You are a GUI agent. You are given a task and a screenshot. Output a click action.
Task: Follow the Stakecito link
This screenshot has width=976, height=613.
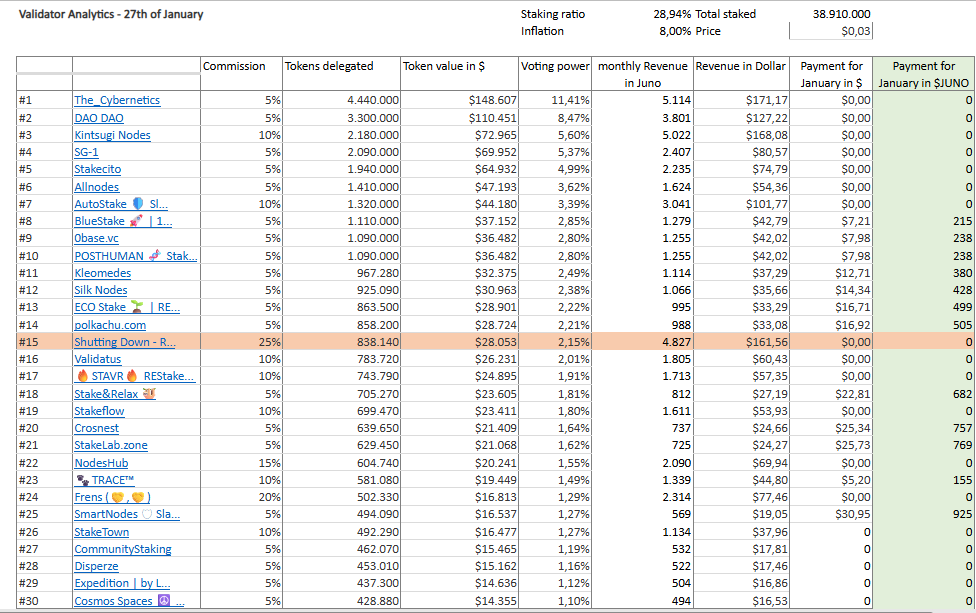[98, 169]
